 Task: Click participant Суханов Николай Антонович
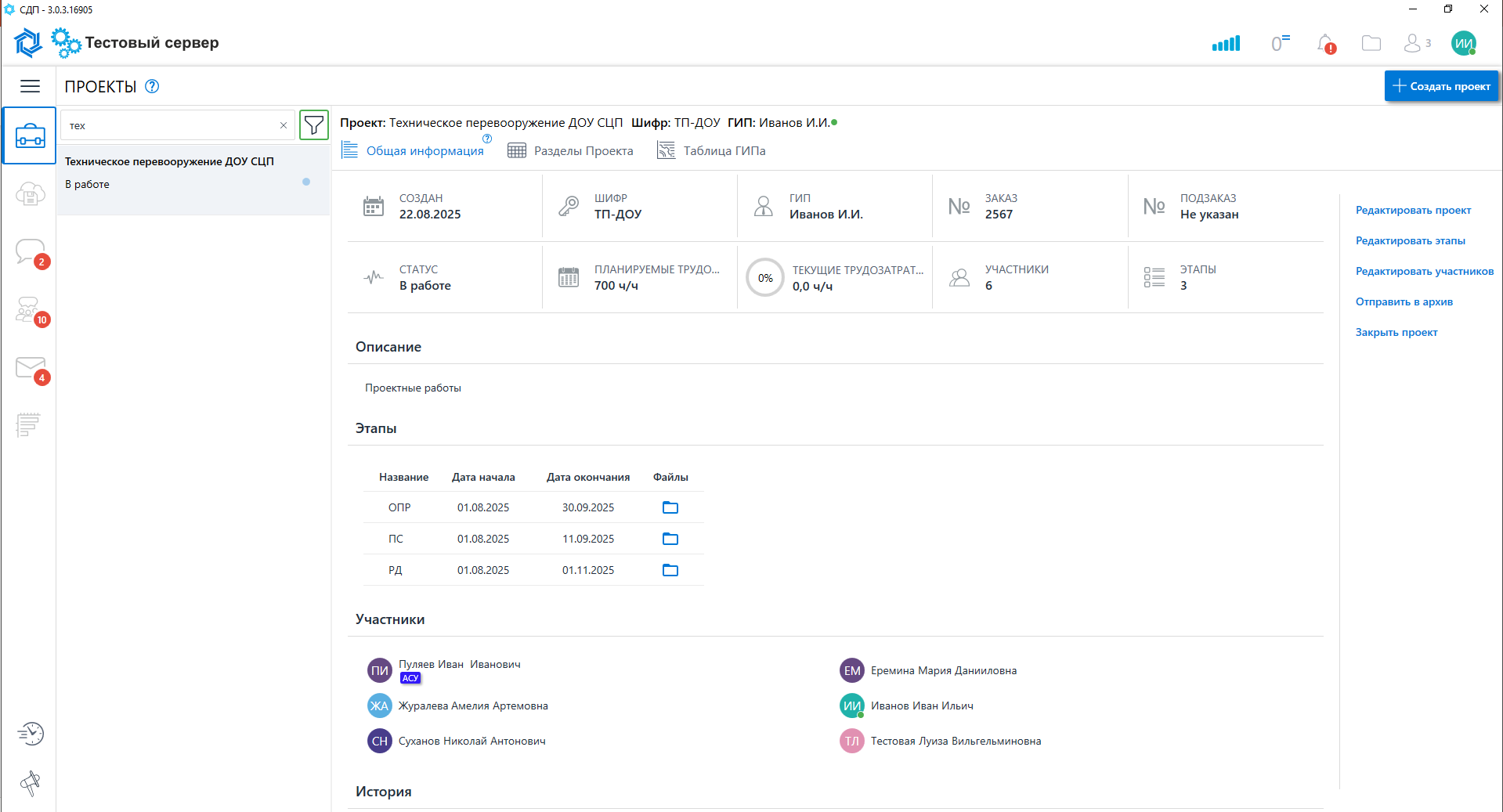[471, 741]
